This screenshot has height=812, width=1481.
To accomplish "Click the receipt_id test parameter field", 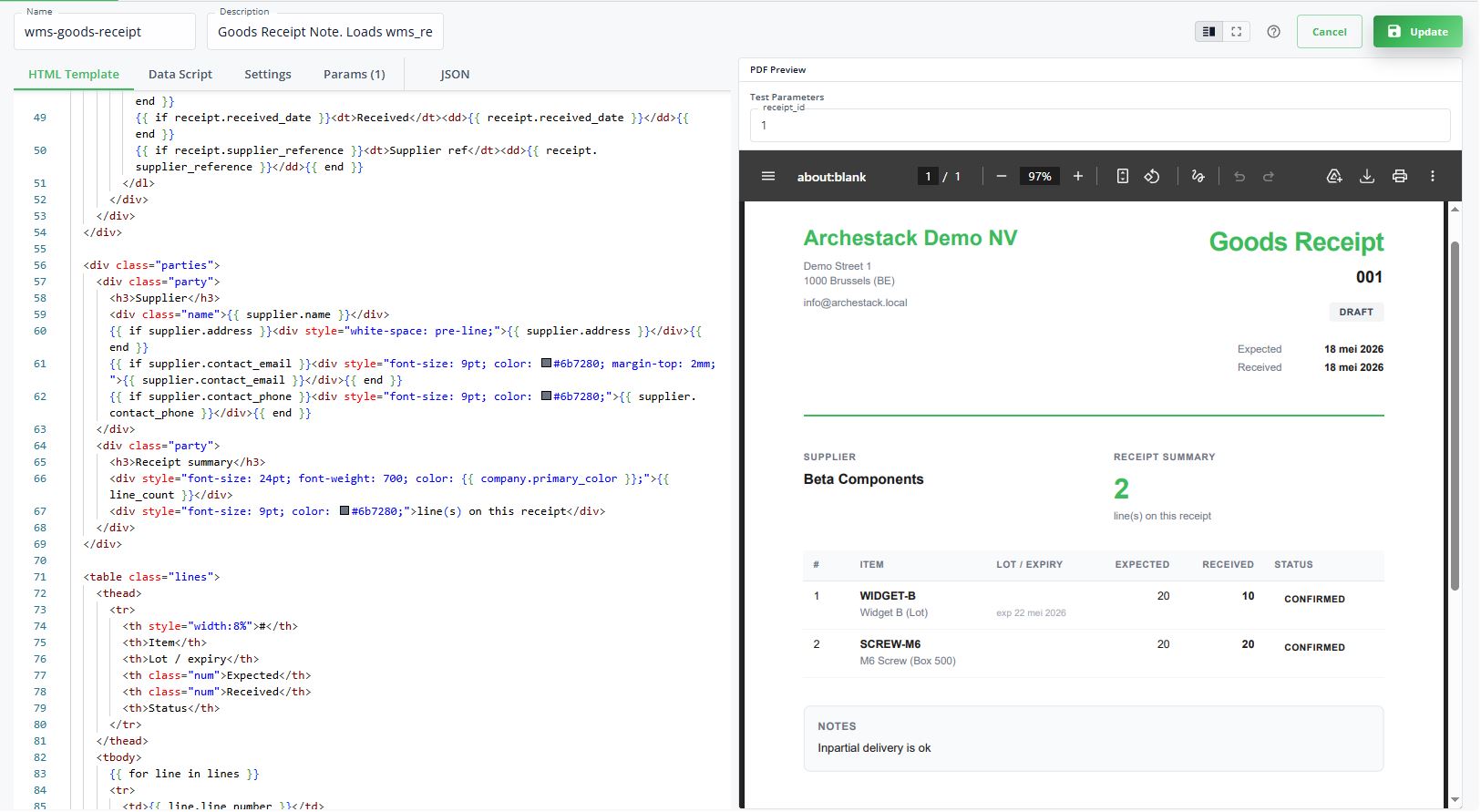I will point(1100,125).
